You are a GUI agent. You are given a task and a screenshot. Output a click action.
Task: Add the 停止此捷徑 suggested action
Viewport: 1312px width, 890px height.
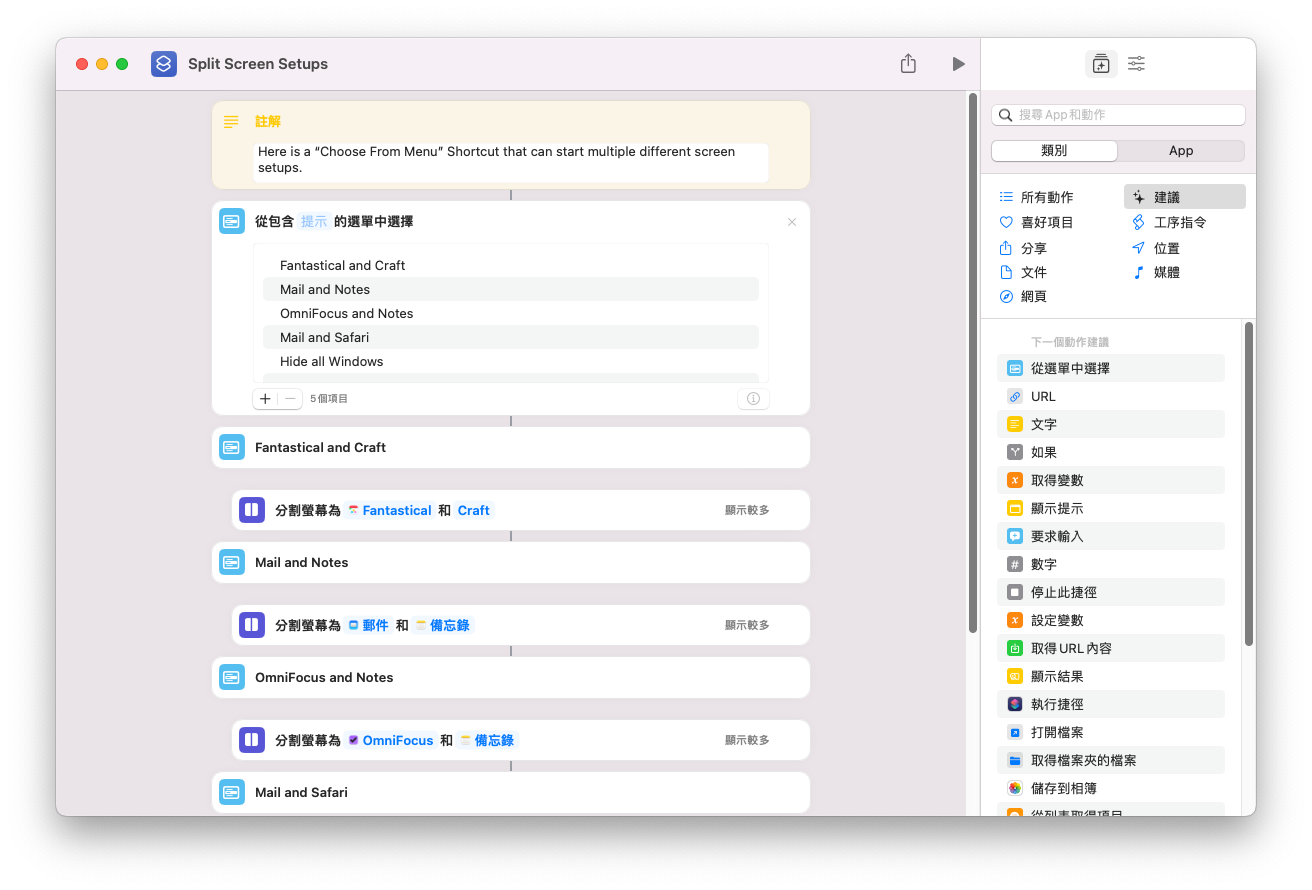1111,592
